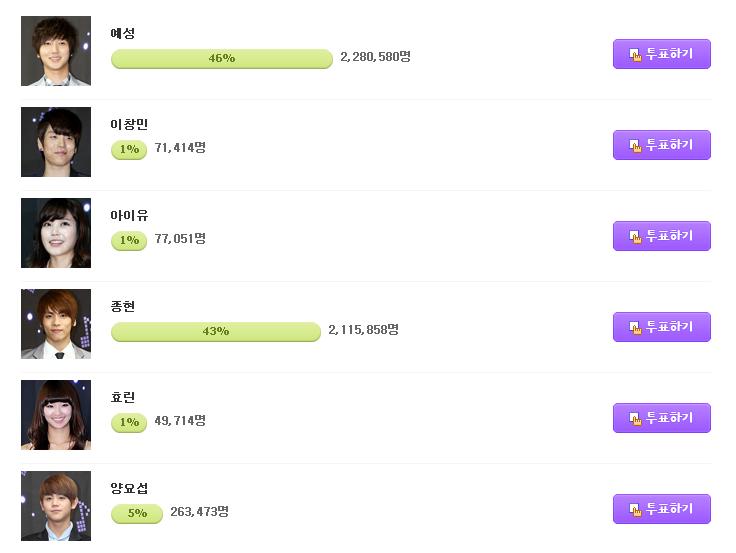The image size is (736, 553).
Task: Click the candidate name 예성
Action: pos(123,33)
